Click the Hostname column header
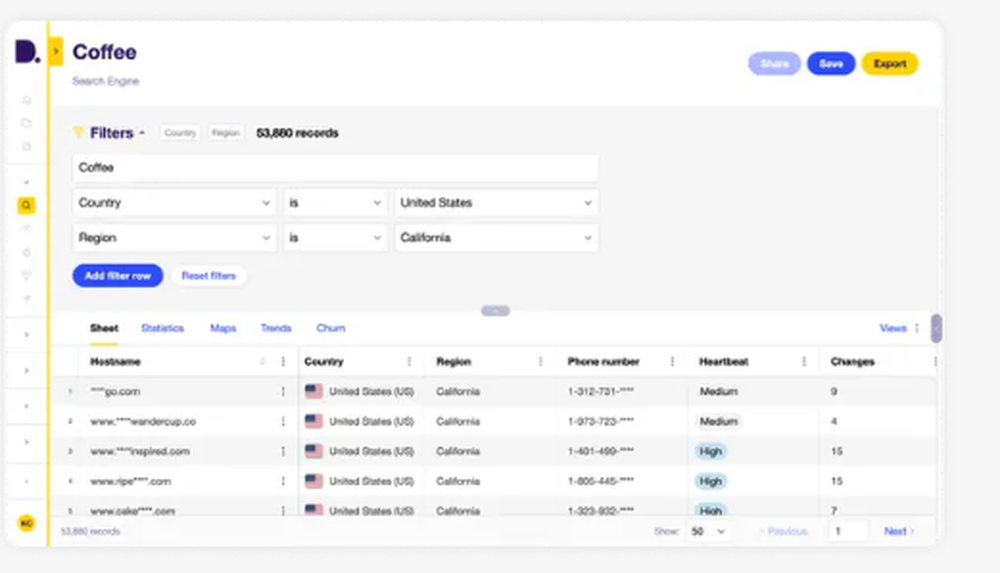The width and height of the screenshot is (1000, 573). point(115,362)
